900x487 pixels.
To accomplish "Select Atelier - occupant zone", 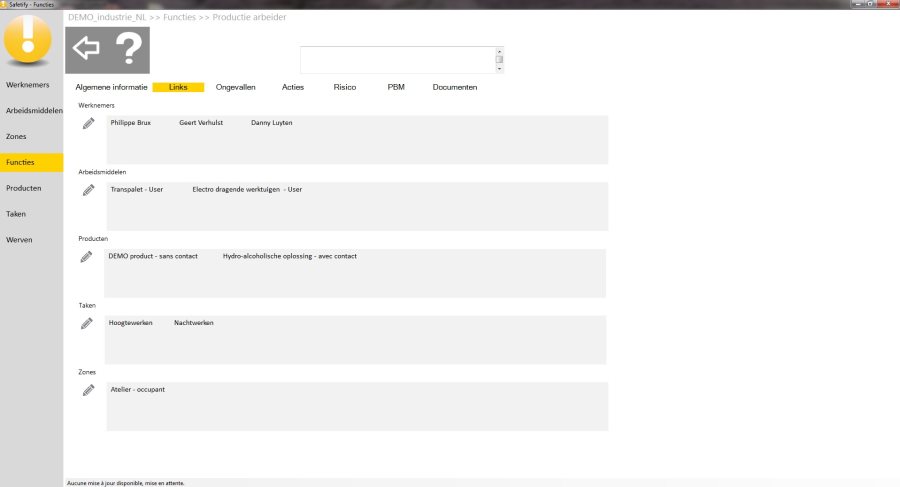I will coord(137,389).
